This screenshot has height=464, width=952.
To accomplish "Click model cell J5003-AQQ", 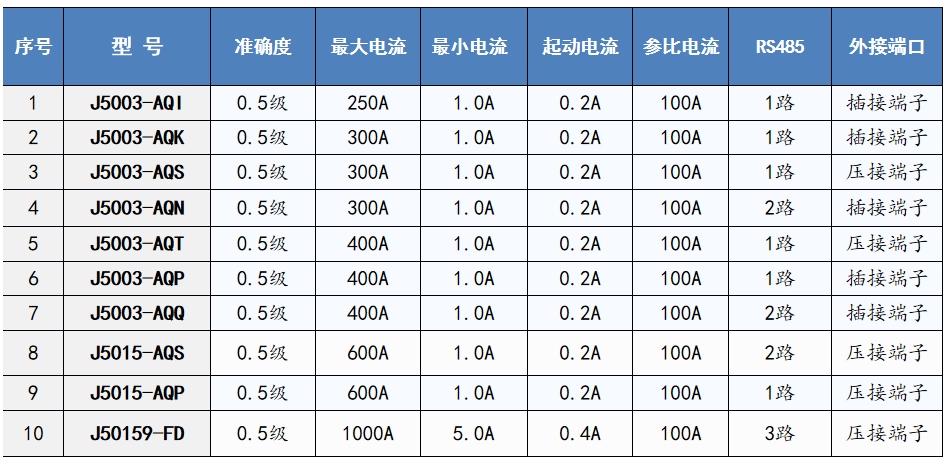I will (x=137, y=313).
